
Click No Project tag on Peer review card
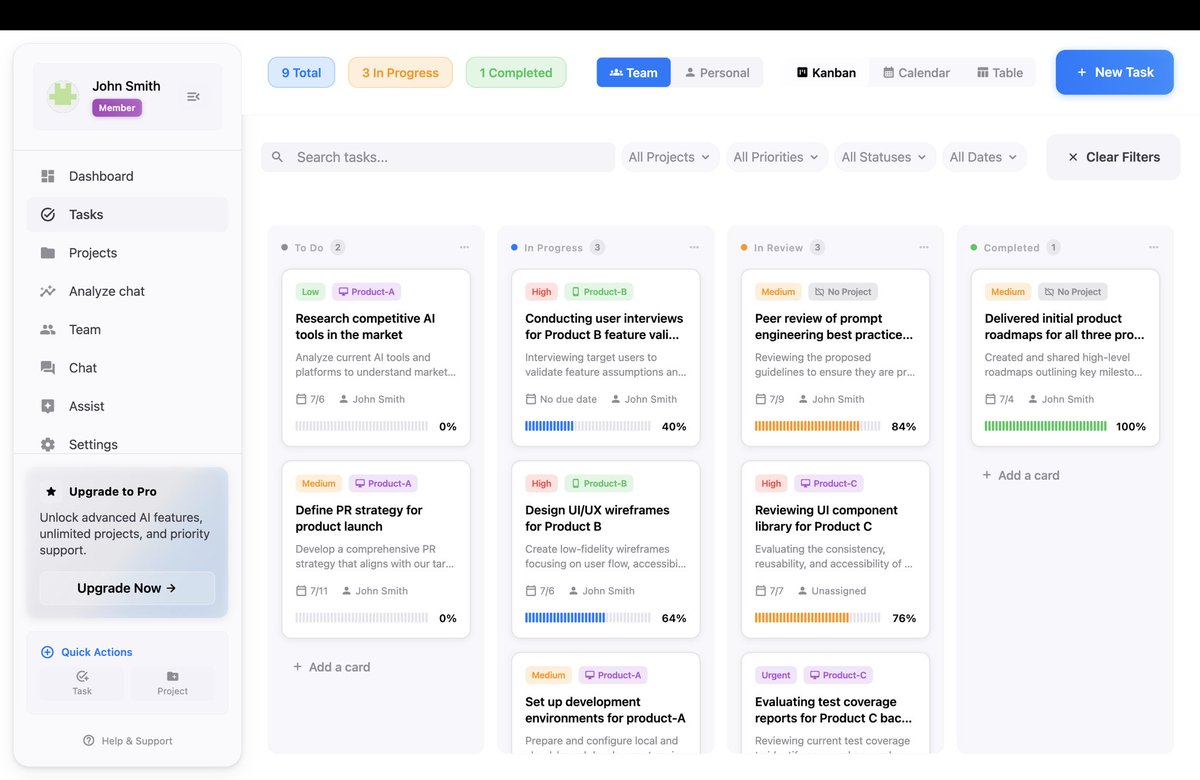(x=843, y=292)
